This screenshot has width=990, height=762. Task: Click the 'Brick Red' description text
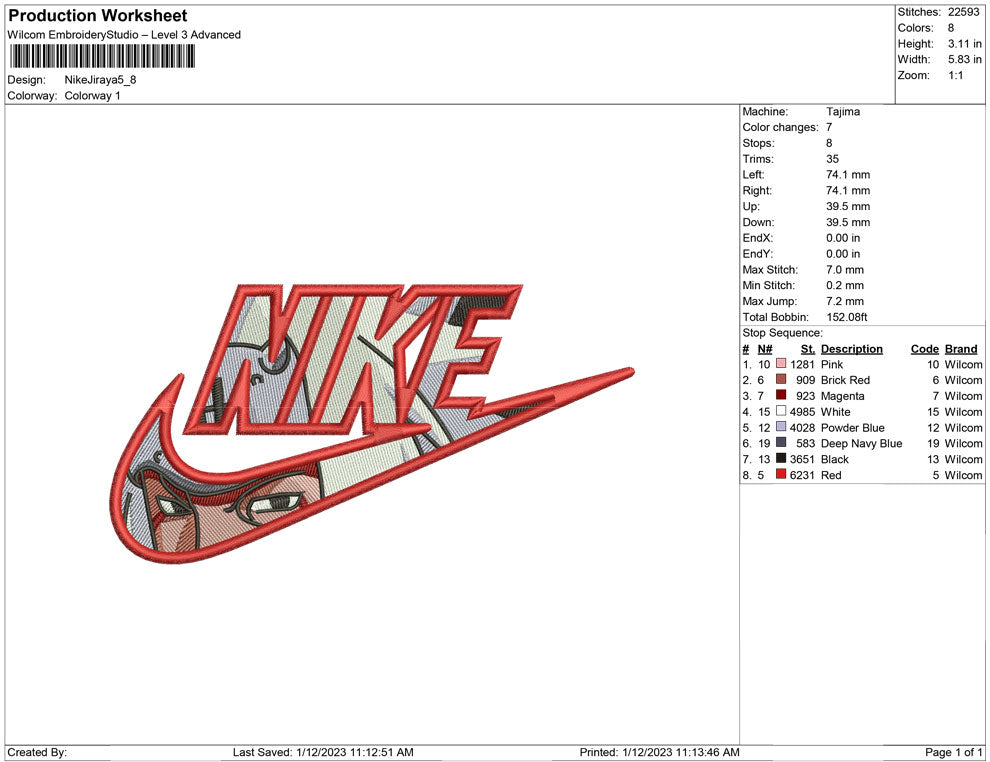(x=845, y=380)
